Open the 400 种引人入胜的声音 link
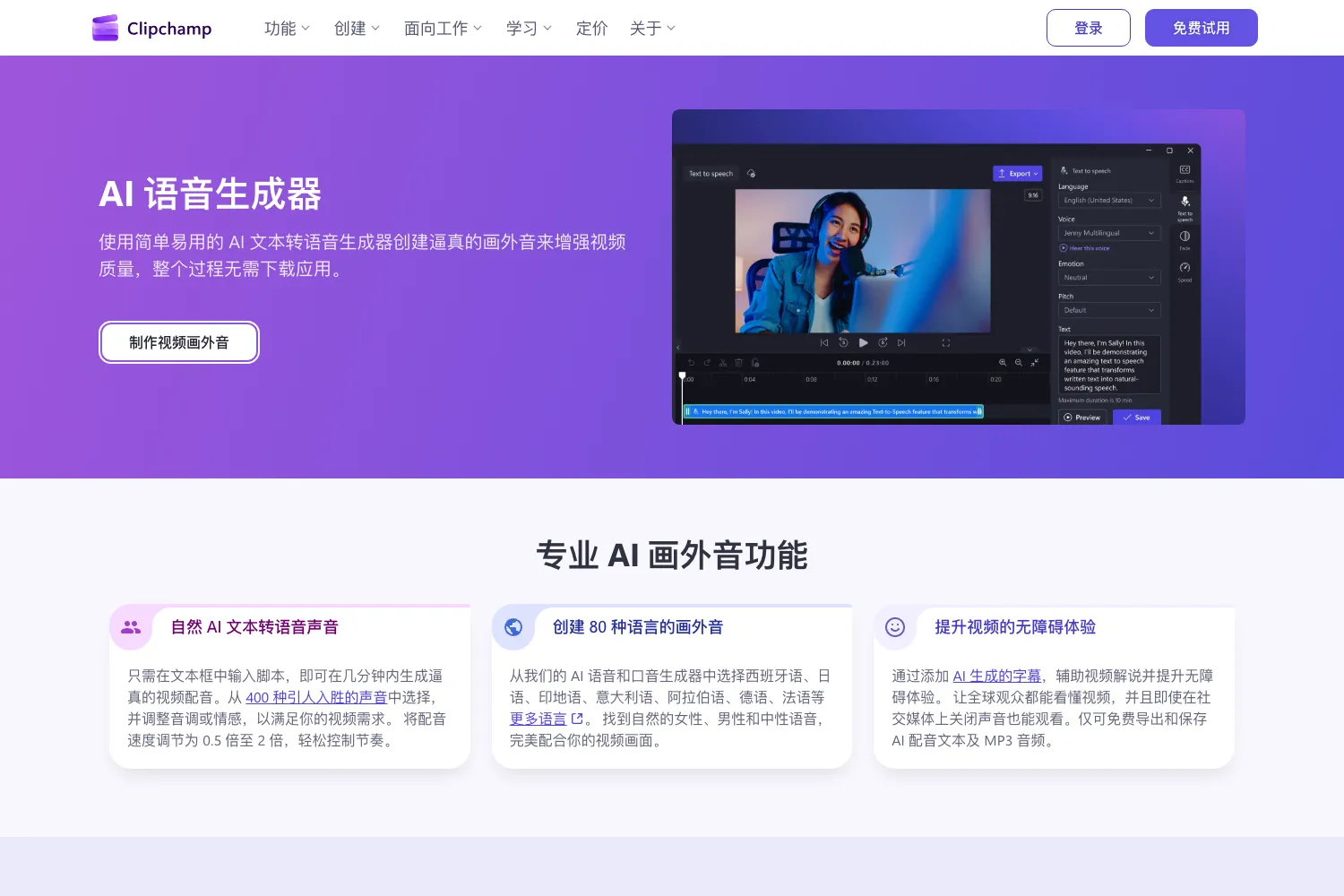1344x896 pixels. (316, 697)
